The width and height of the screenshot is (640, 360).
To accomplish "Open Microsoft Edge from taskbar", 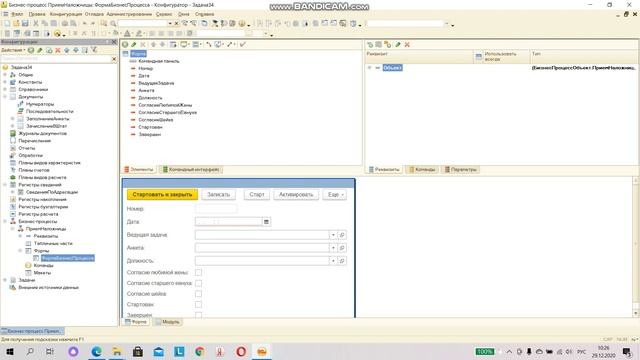I will tap(96, 351).
